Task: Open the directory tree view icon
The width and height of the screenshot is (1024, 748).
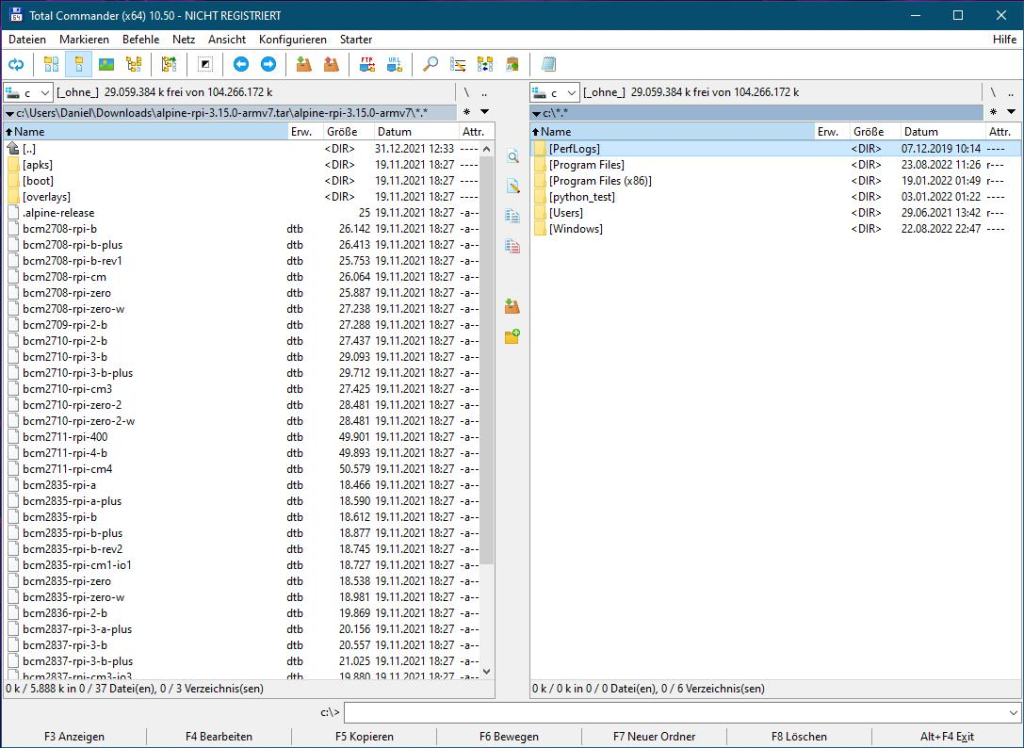Action: [x=134, y=64]
